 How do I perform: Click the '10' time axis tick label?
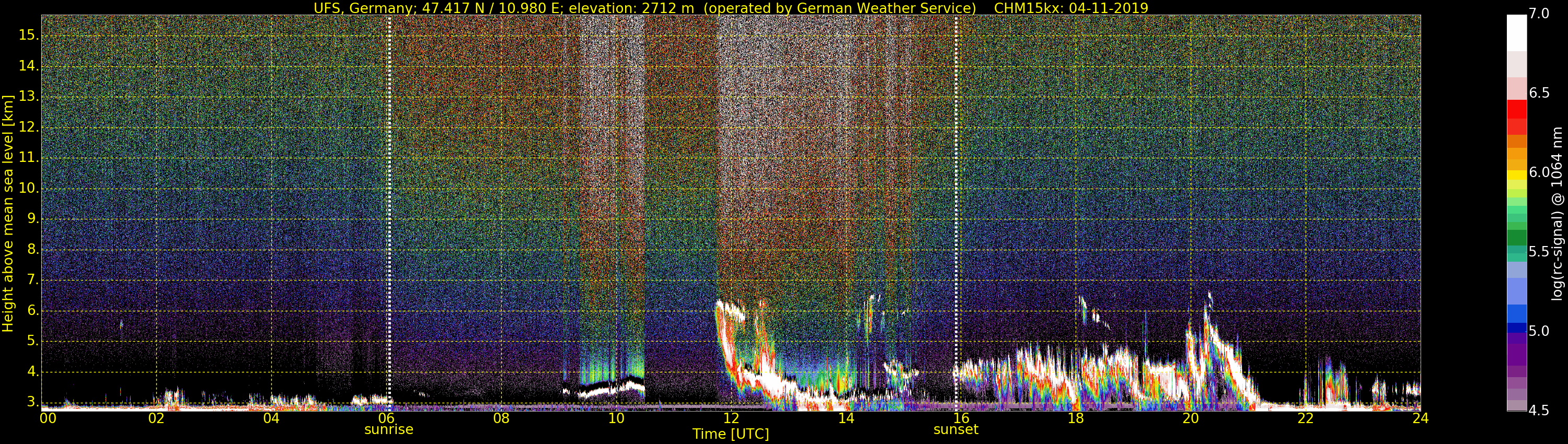tap(616, 418)
